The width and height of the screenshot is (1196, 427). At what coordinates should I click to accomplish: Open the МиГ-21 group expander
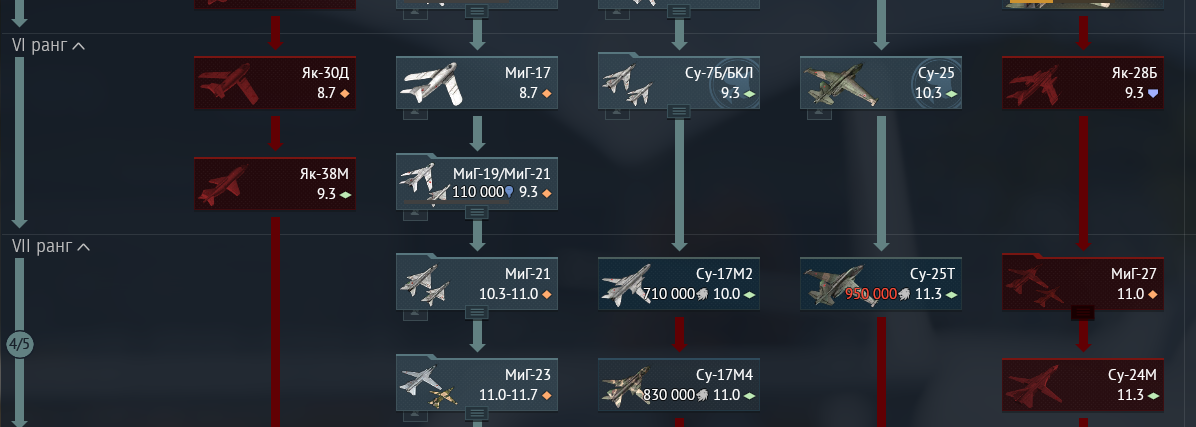click(x=477, y=312)
